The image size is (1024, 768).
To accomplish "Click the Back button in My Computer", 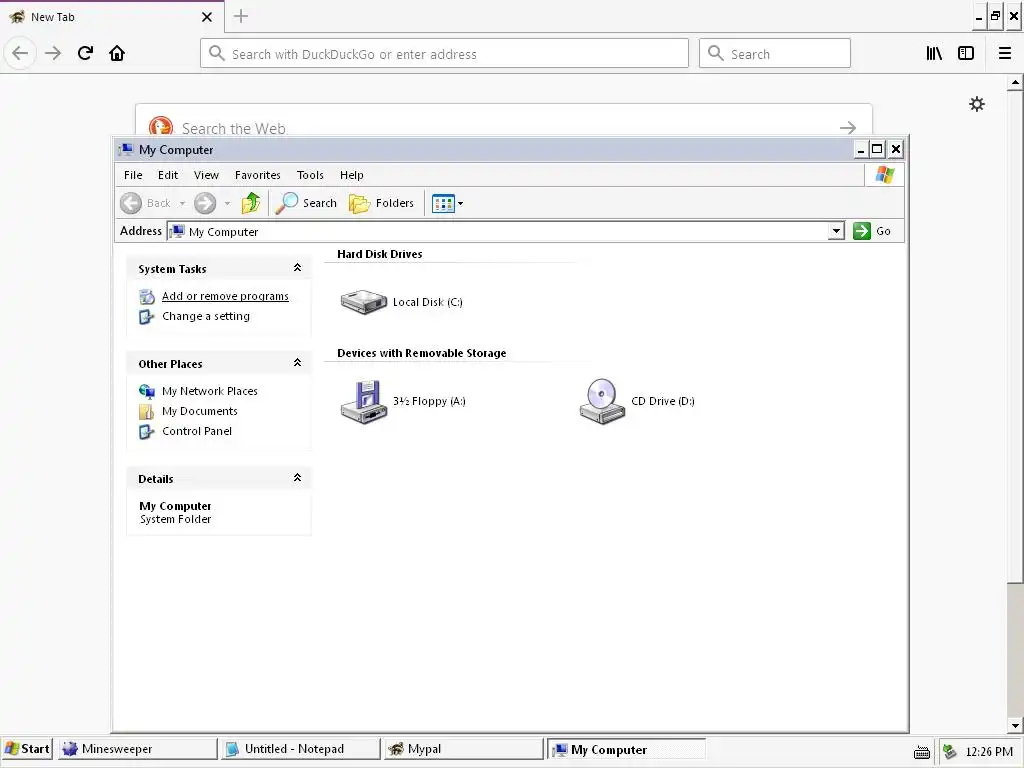I will pos(146,203).
